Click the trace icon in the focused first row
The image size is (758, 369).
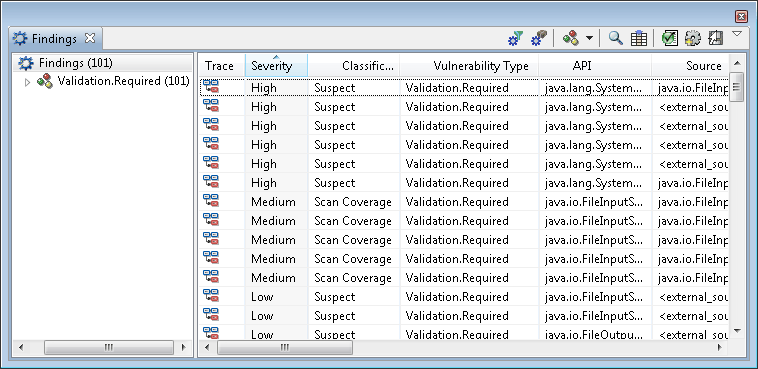(x=211, y=87)
